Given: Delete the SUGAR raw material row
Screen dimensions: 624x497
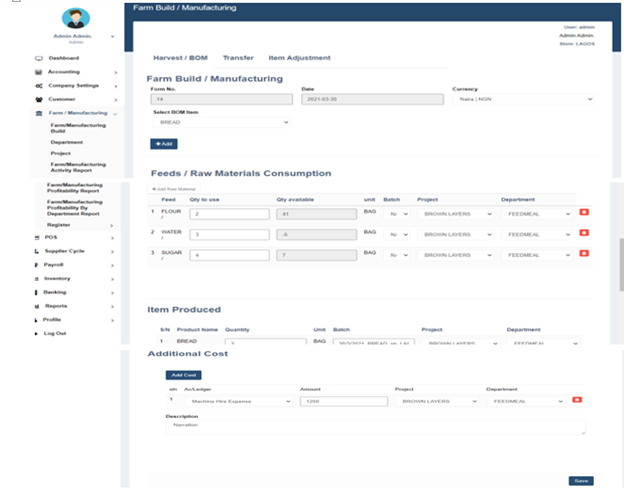Looking at the screenshot, I should point(584,253).
